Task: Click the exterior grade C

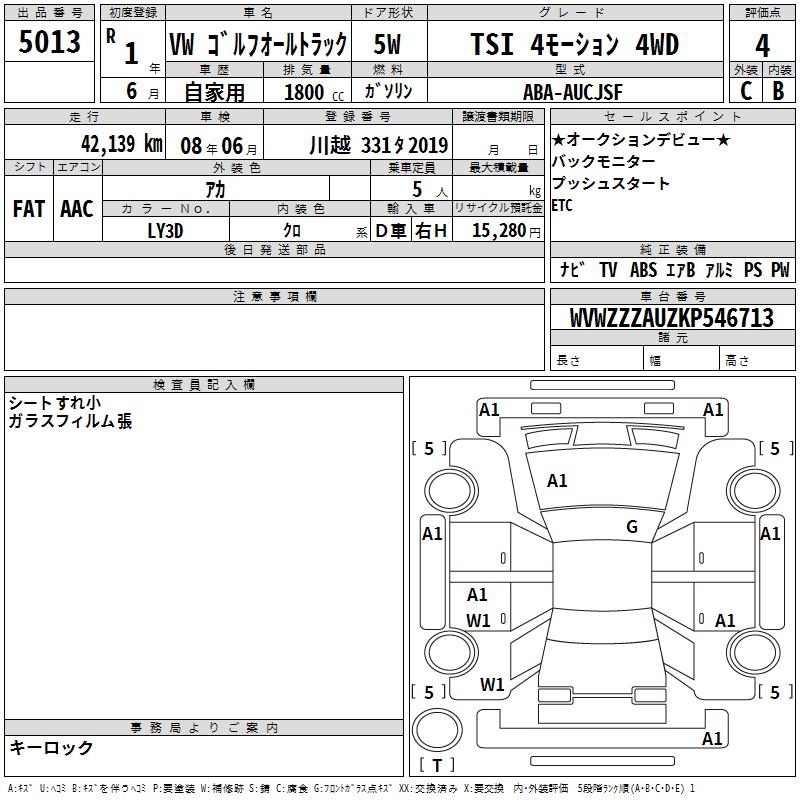Action: coord(746,91)
